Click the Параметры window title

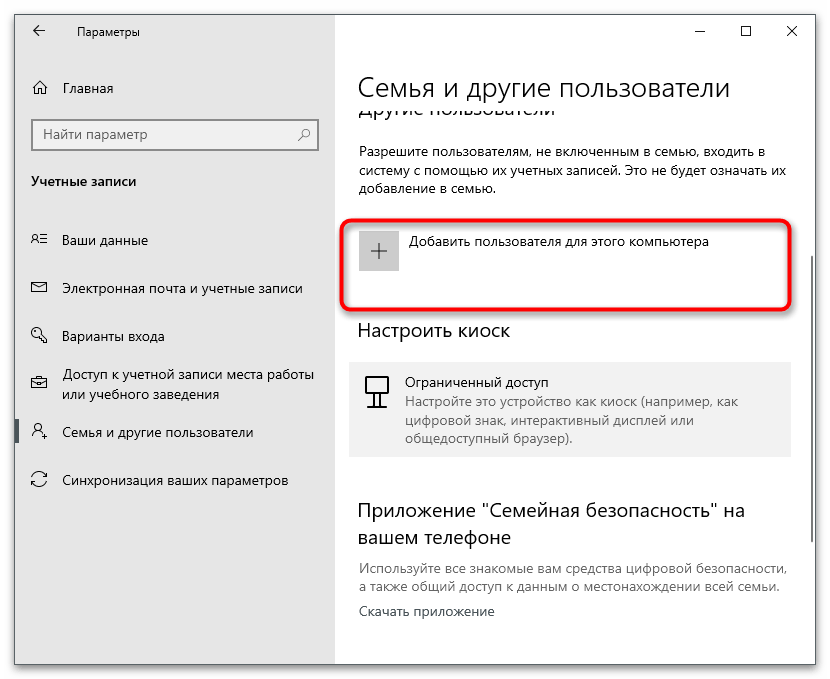coord(108,32)
